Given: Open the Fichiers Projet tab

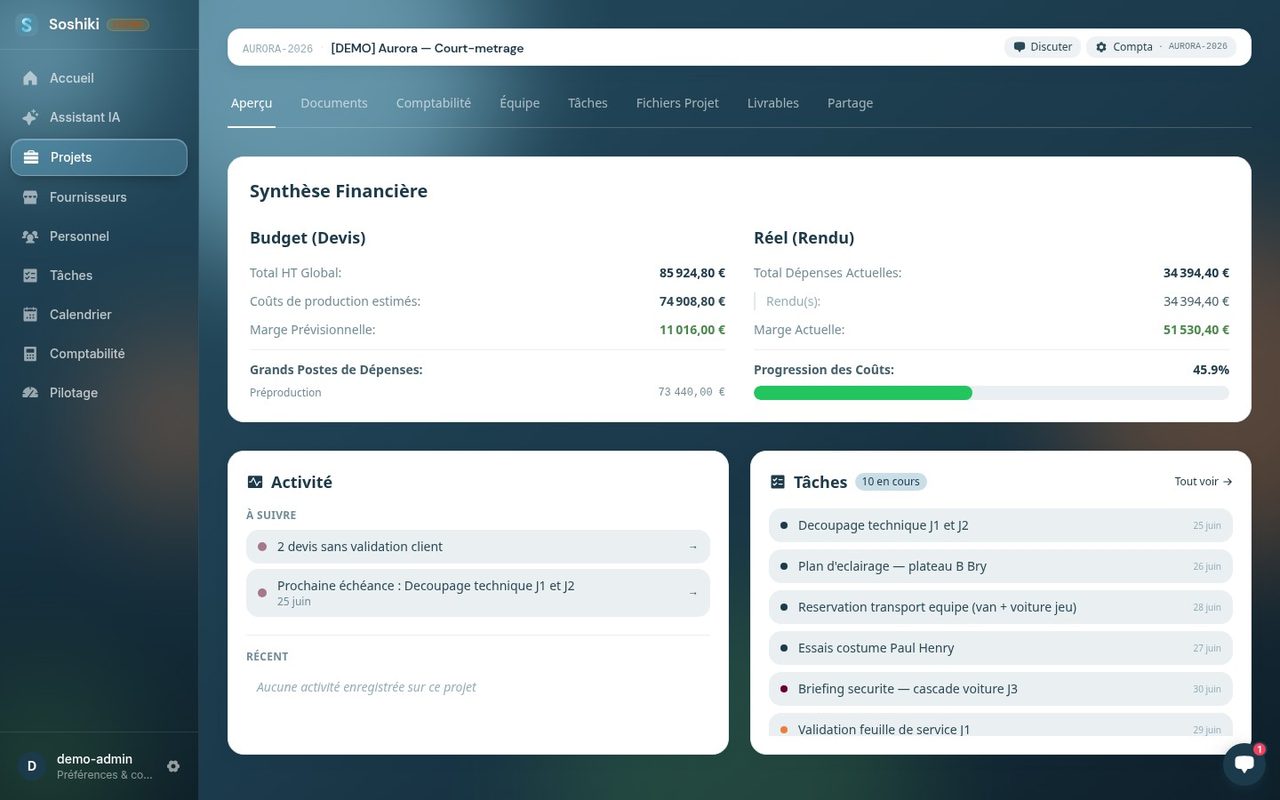Looking at the screenshot, I should [677, 103].
